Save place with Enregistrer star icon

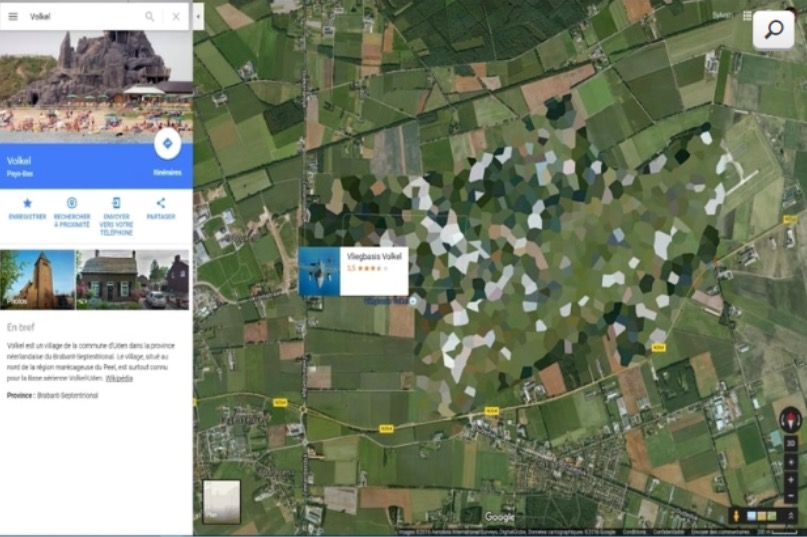(27, 203)
